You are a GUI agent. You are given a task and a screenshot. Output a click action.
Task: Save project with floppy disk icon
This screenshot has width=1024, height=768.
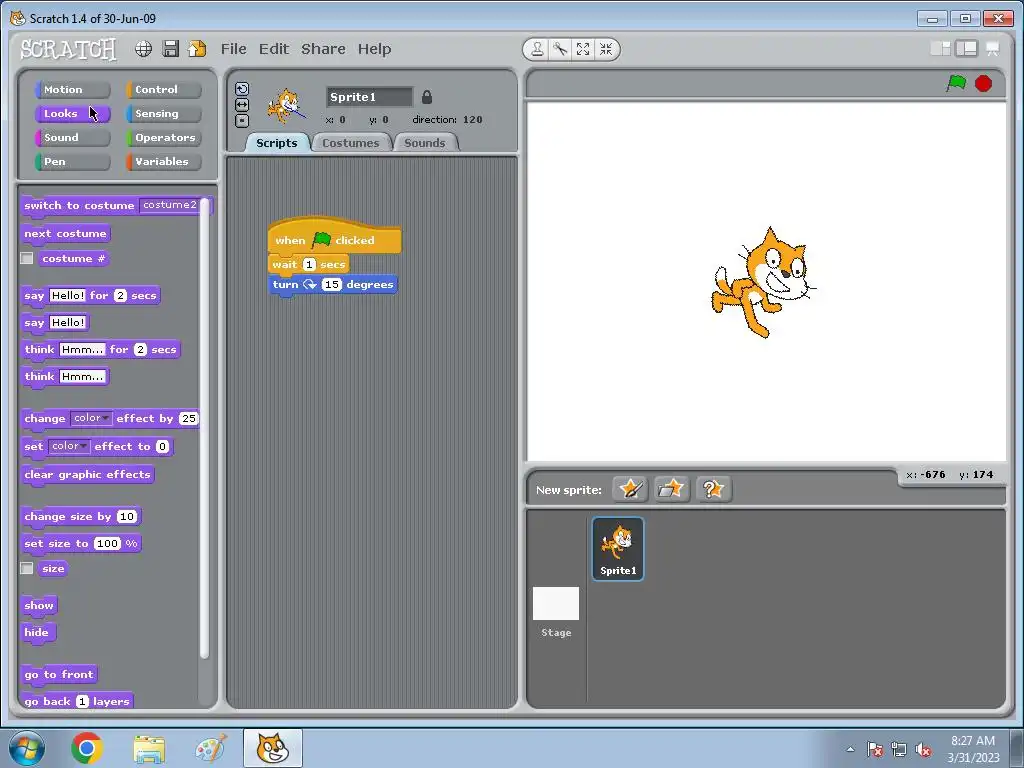coord(170,49)
